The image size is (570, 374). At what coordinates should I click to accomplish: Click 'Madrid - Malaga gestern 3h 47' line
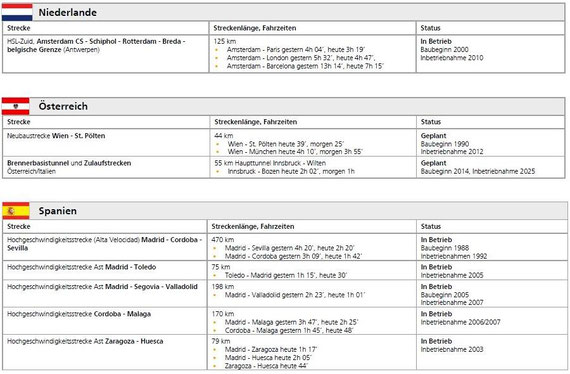coord(291,322)
